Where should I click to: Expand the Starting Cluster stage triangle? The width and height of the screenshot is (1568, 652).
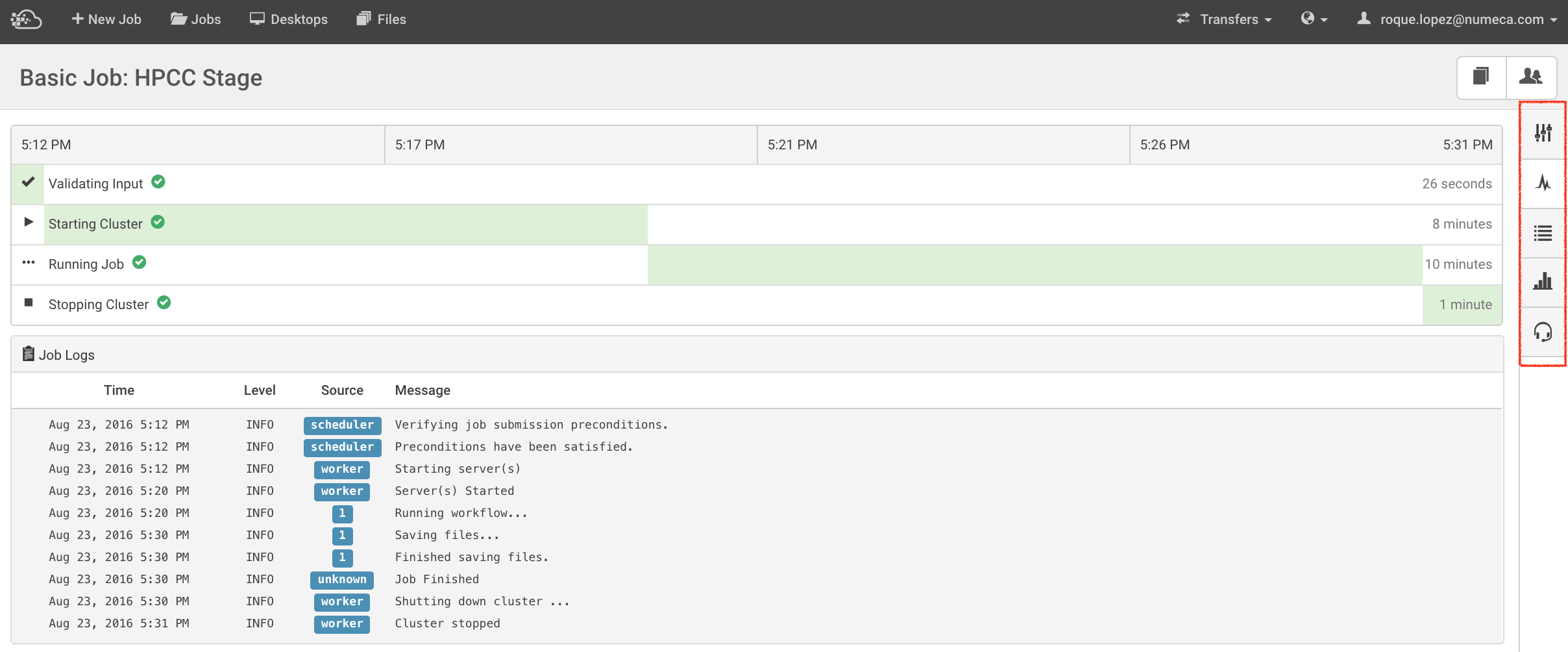[28, 222]
